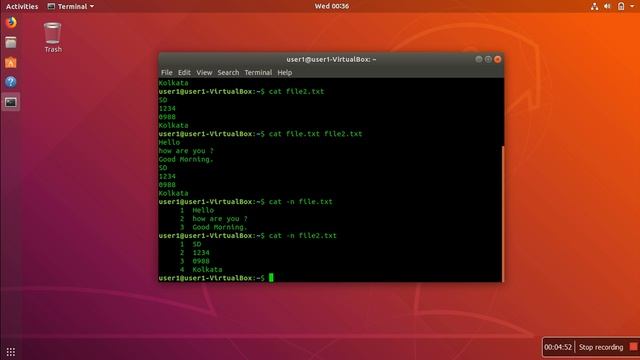Stop the screen recording
This screenshot has width=640, height=360.
(x=601, y=347)
